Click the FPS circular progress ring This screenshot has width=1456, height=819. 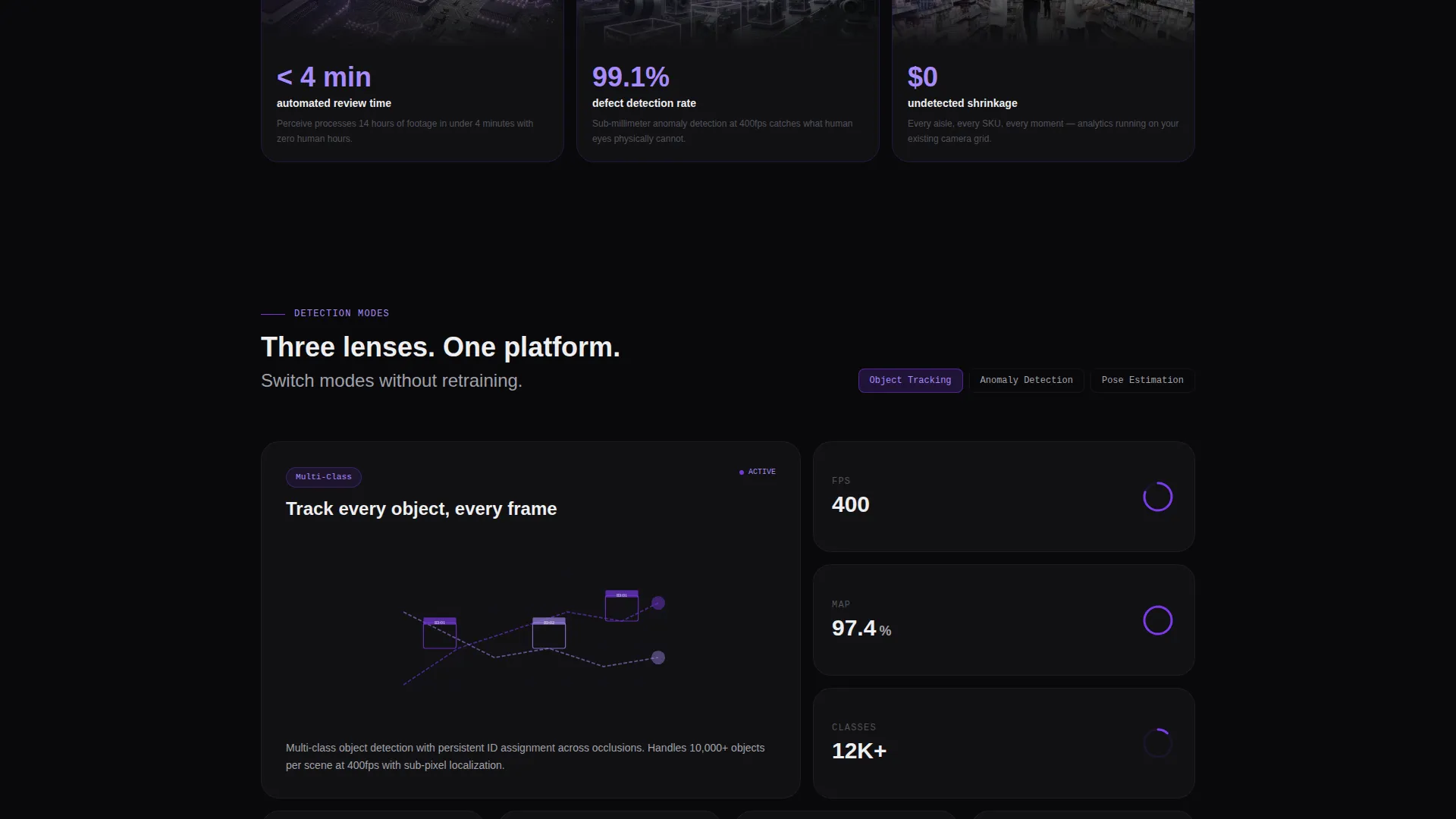pyautogui.click(x=1158, y=497)
